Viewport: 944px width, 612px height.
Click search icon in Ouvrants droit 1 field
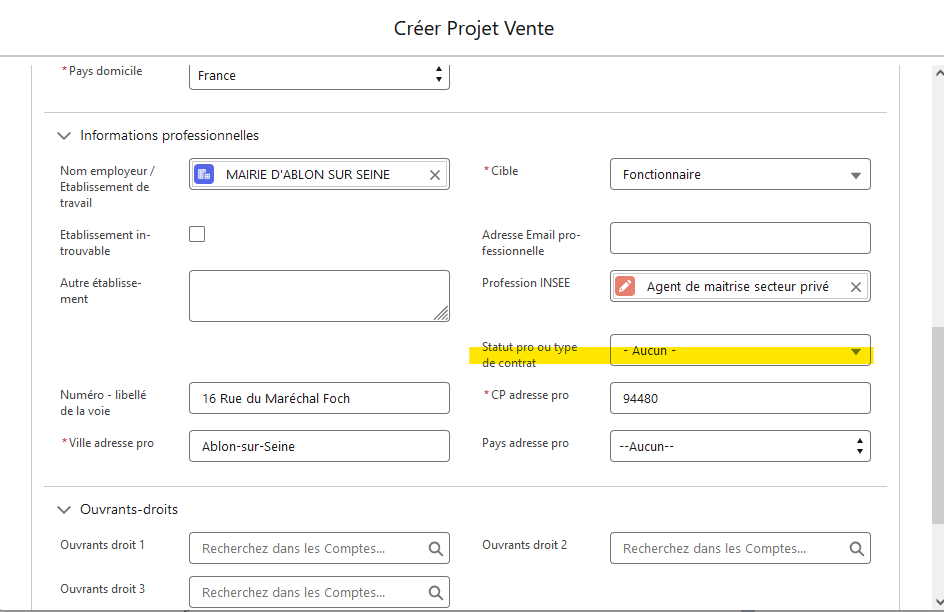[x=435, y=549]
